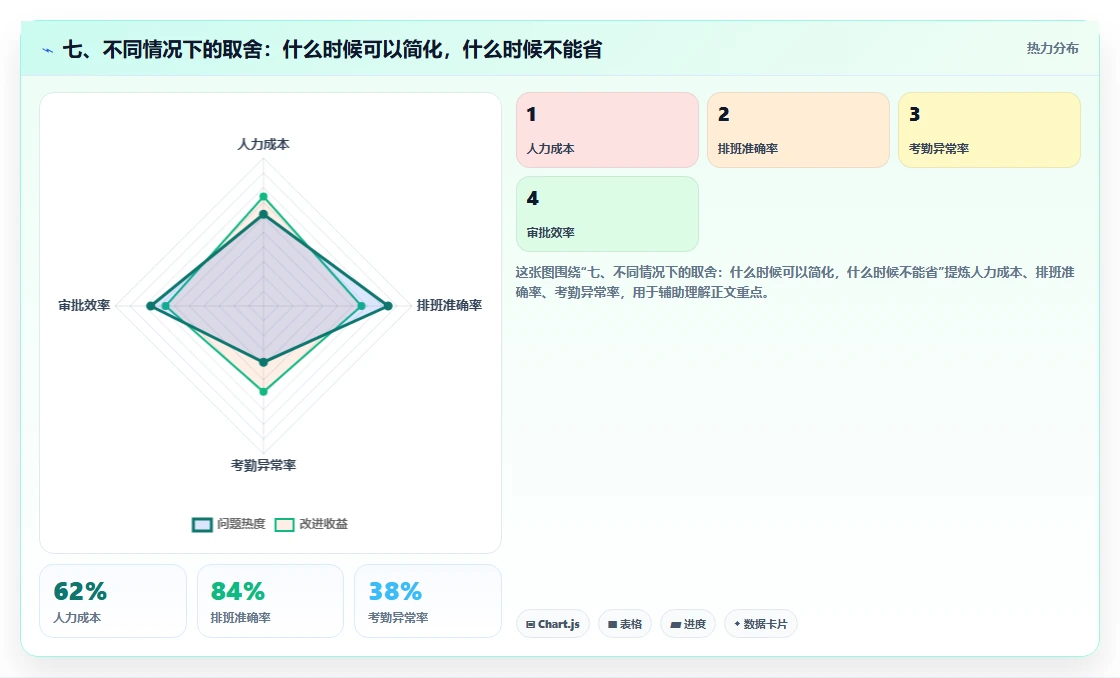Click the 改进收益 data point on 人力成本 axis
Screen dimensions: 1120x678
263,196
